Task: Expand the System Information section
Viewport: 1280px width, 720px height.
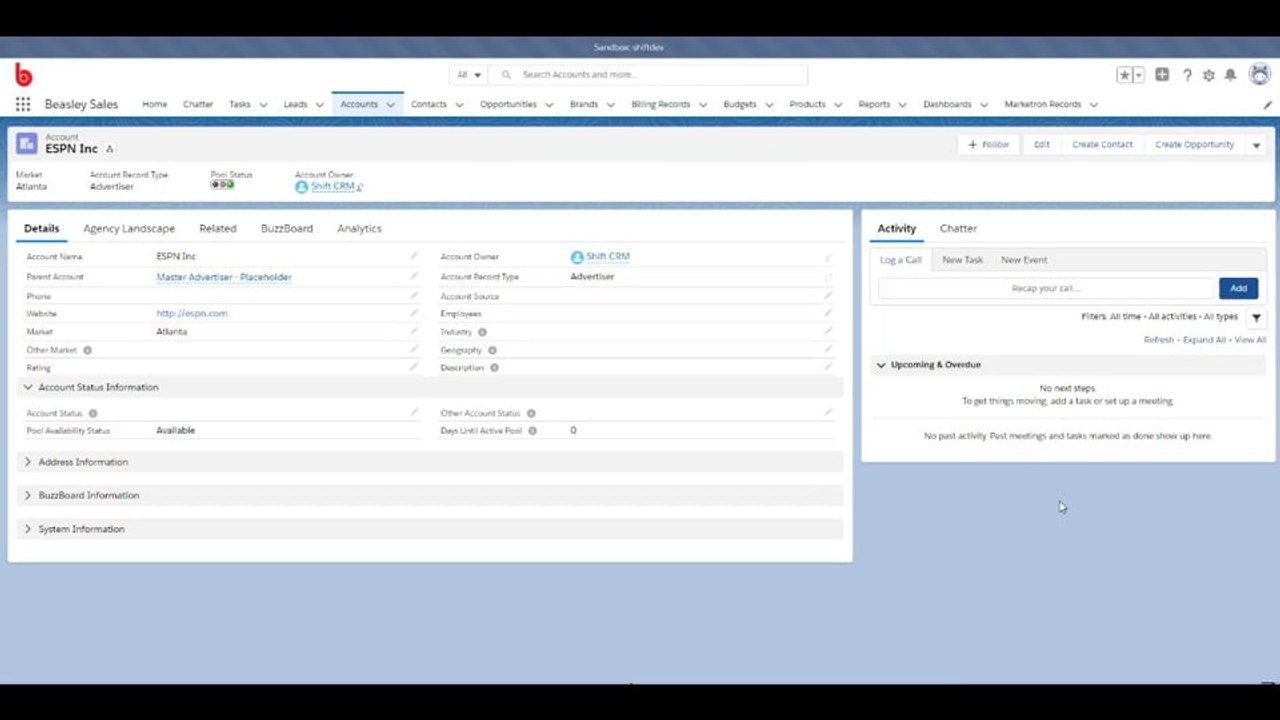Action: coord(28,529)
